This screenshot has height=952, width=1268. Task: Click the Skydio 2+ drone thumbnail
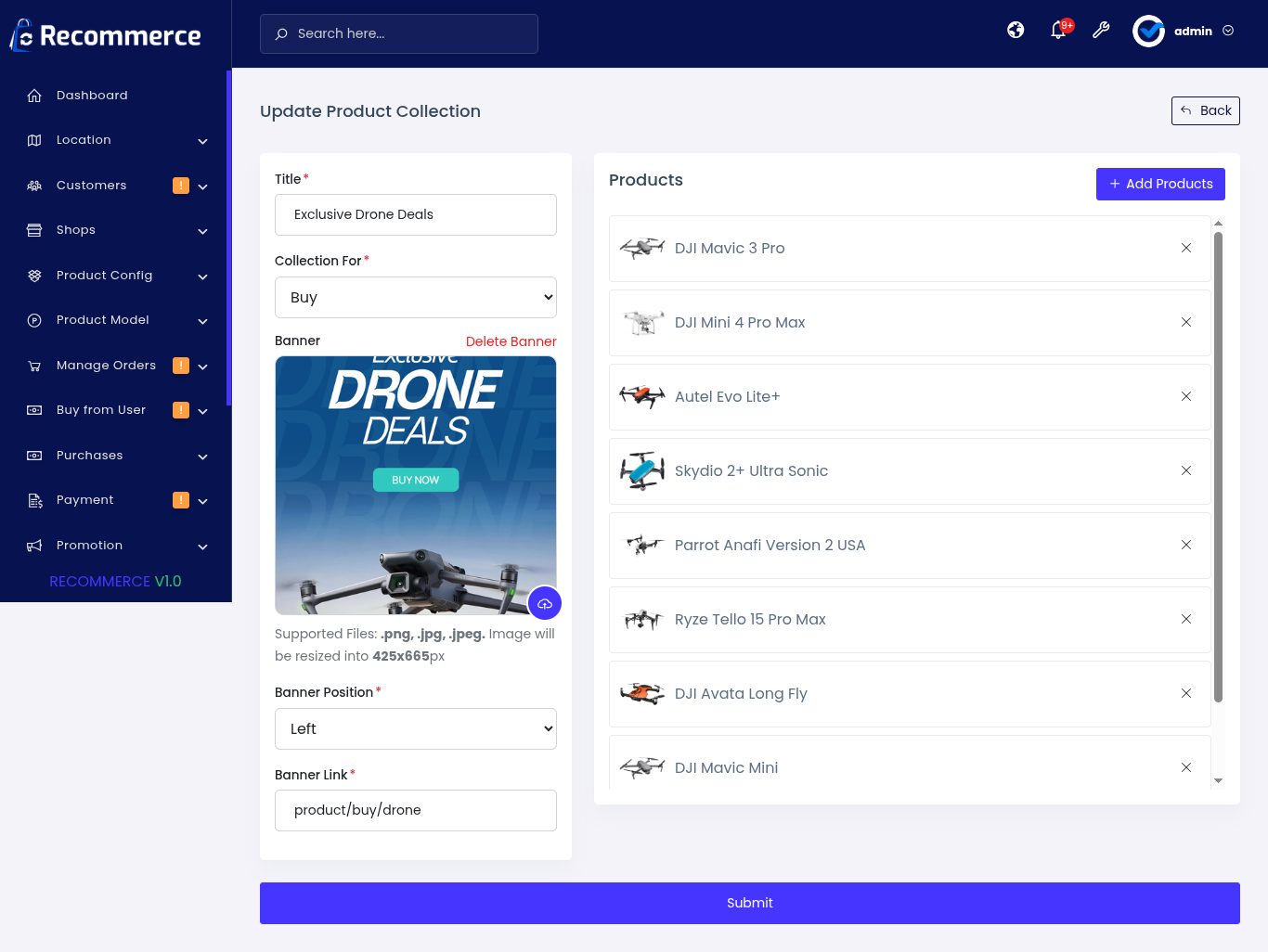tap(642, 470)
